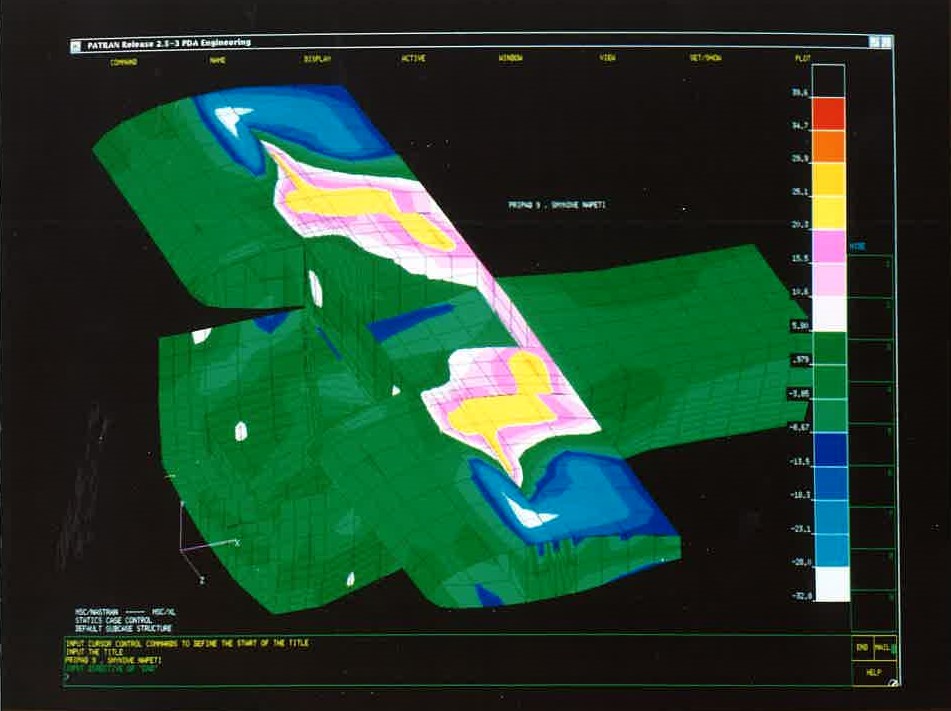Click the resize grip in bottom-right corner

point(892,683)
